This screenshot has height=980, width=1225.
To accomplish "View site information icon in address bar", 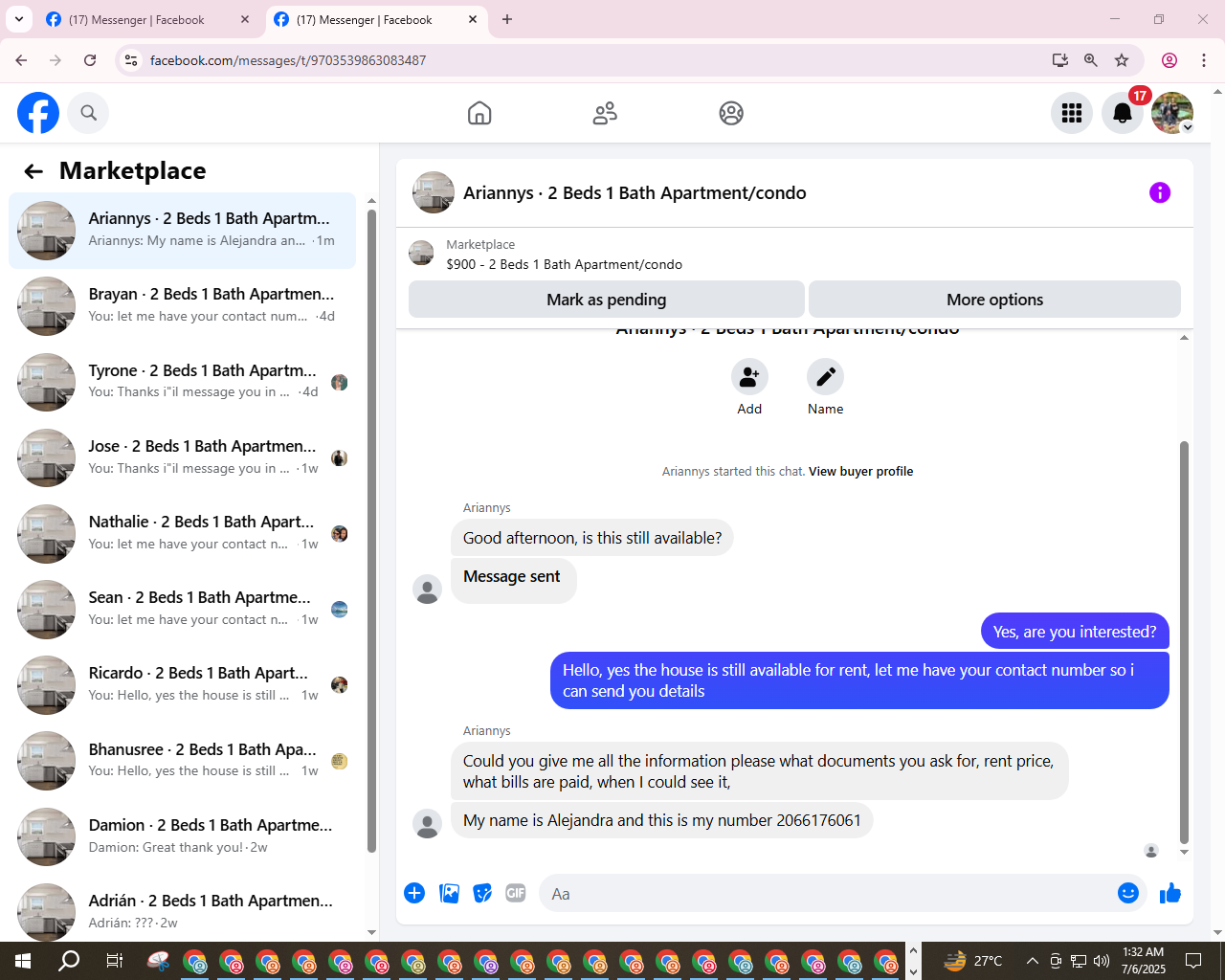I will [131, 60].
